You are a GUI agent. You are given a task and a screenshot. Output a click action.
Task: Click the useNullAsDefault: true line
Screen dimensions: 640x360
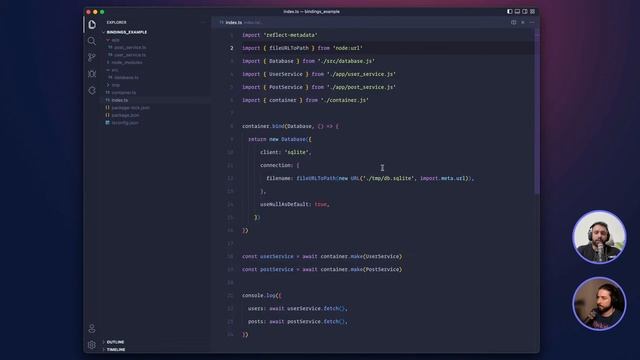pos(295,204)
